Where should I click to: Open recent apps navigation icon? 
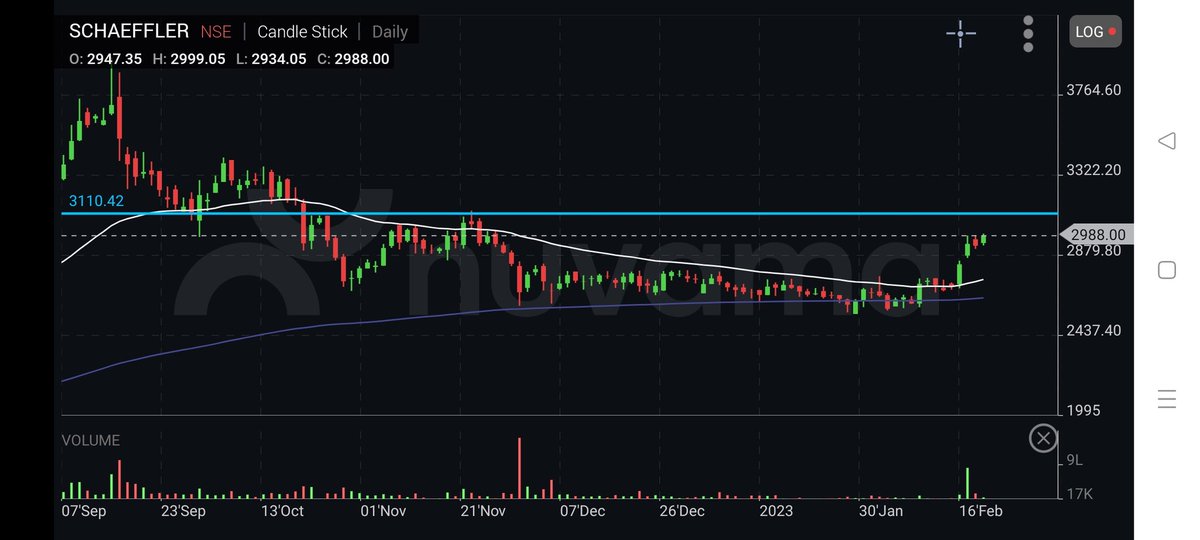[1166, 399]
